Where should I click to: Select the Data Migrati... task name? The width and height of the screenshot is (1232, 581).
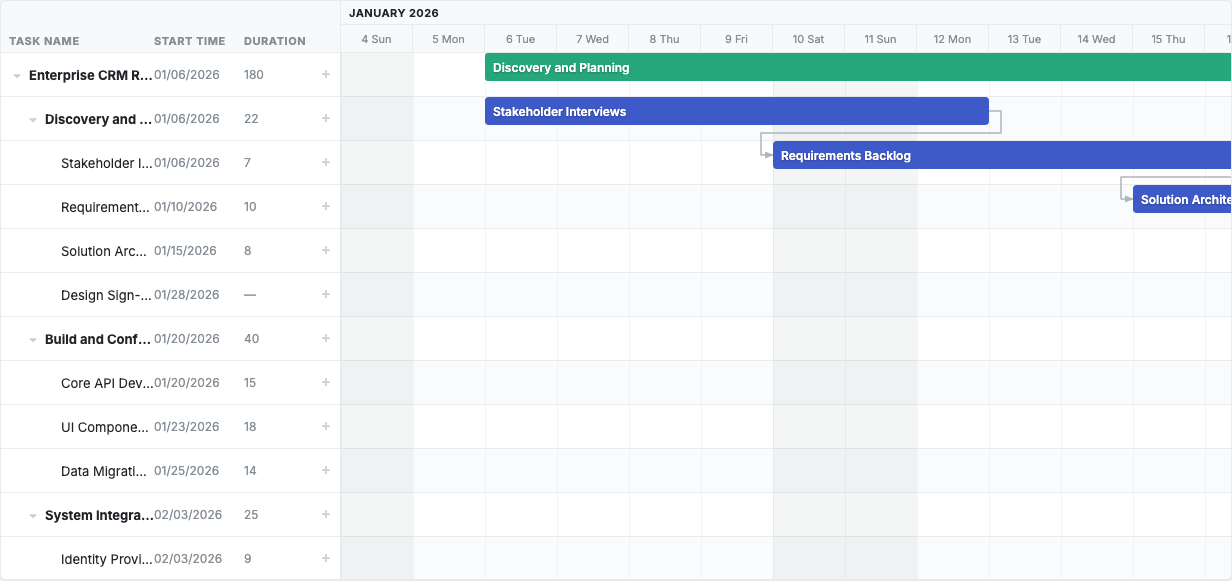(x=105, y=471)
